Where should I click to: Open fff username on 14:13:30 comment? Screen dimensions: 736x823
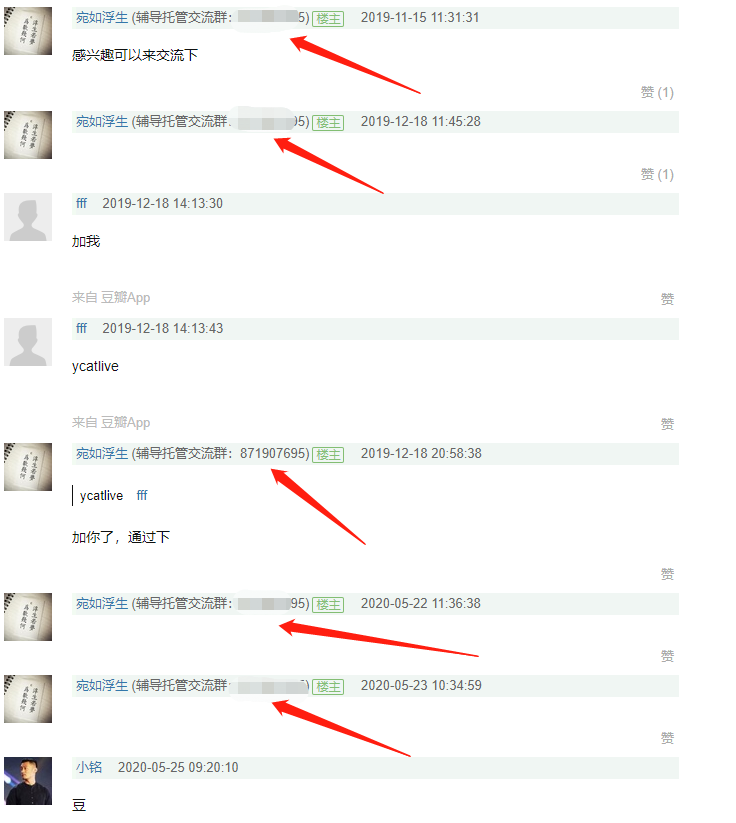(x=81, y=203)
